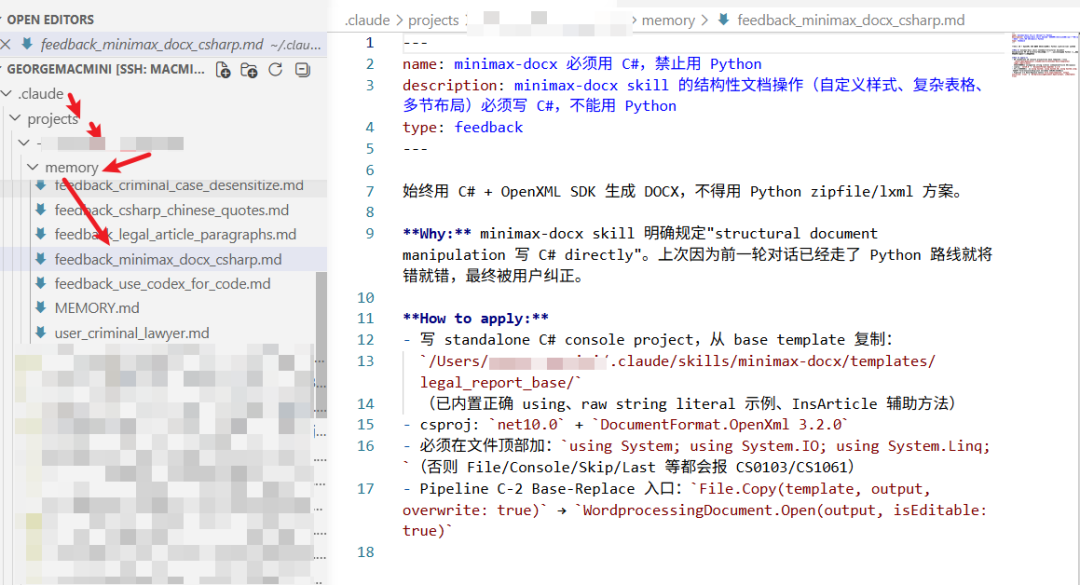
Task: Collapse the projects folder chevron
Action: tap(15, 119)
